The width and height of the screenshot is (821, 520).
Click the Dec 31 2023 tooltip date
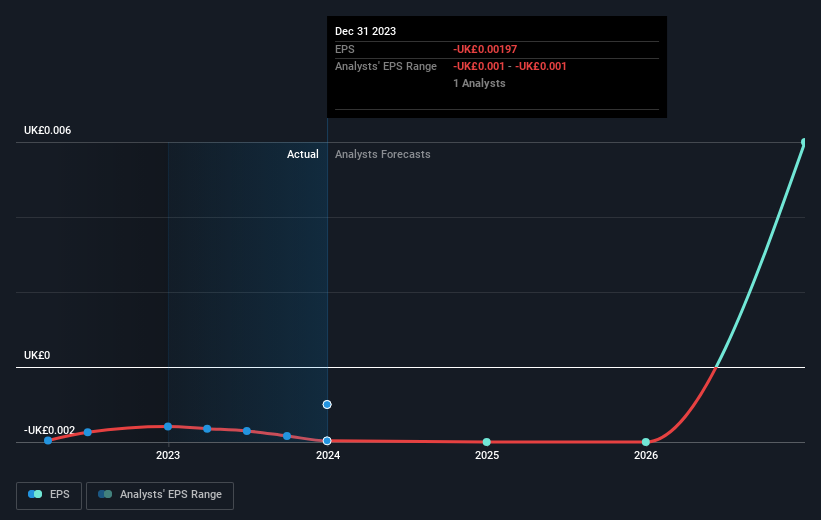tap(365, 31)
